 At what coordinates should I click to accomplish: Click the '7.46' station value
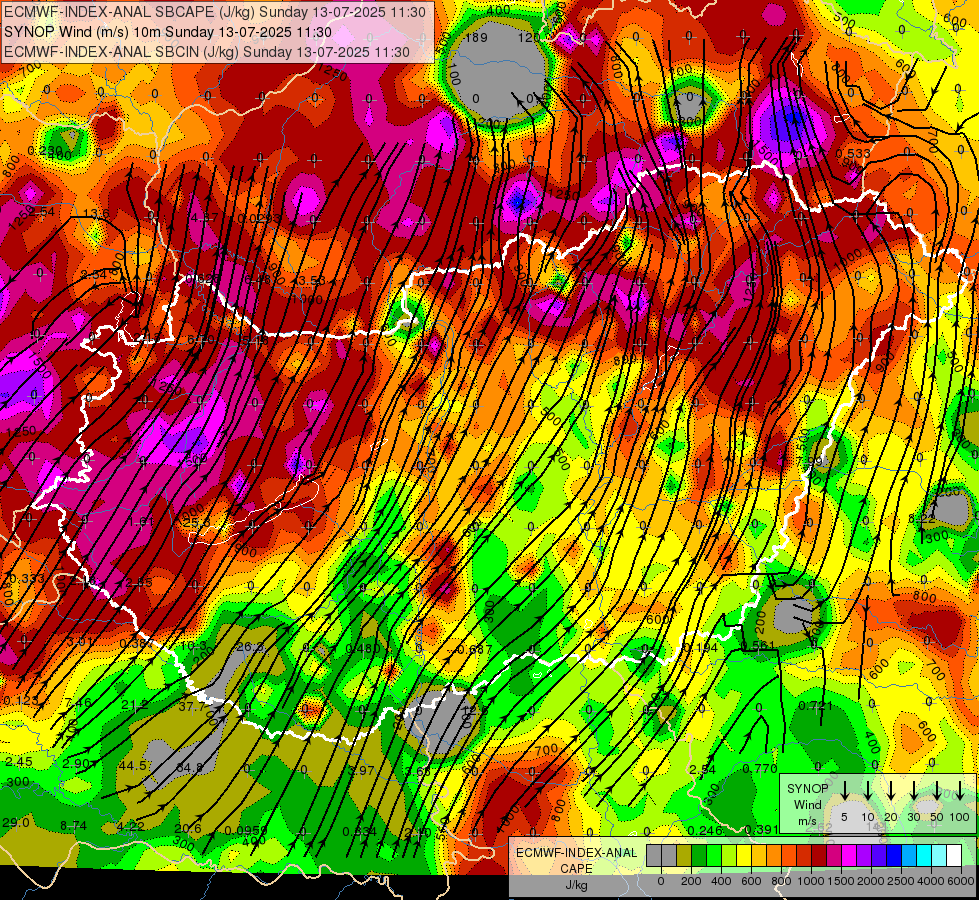click(x=78, y=702)
